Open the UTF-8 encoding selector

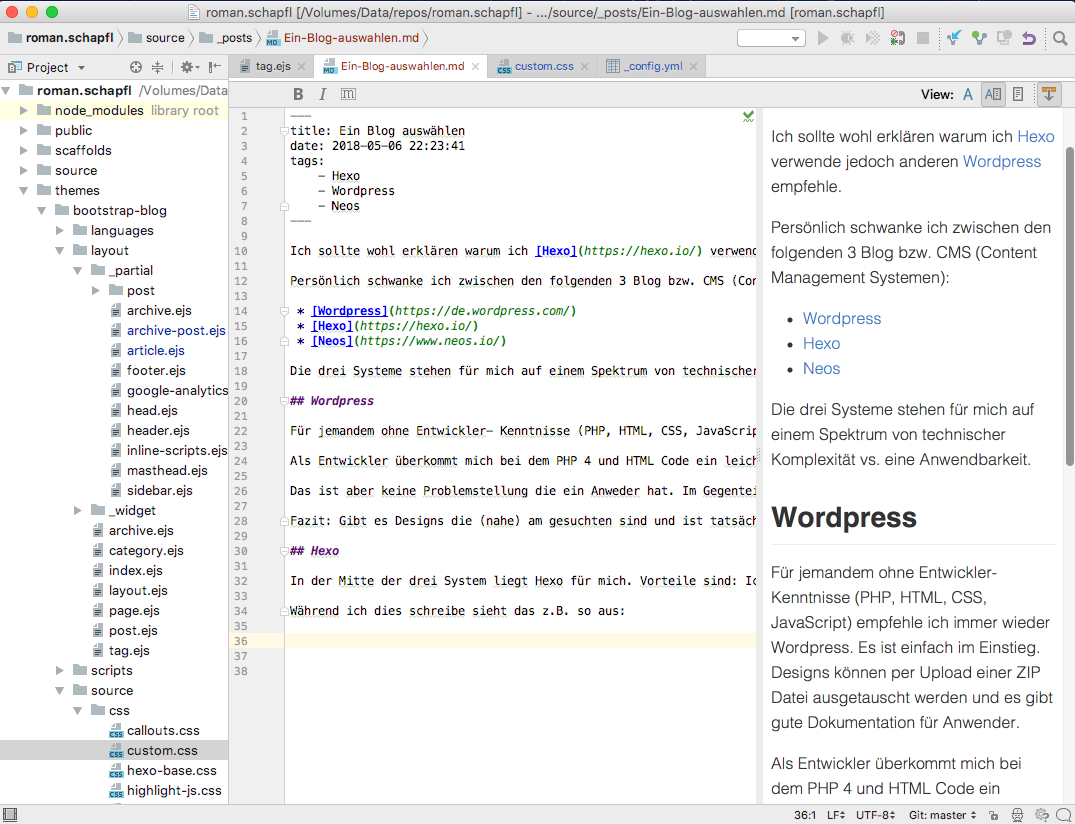click(x=875, y=815)
